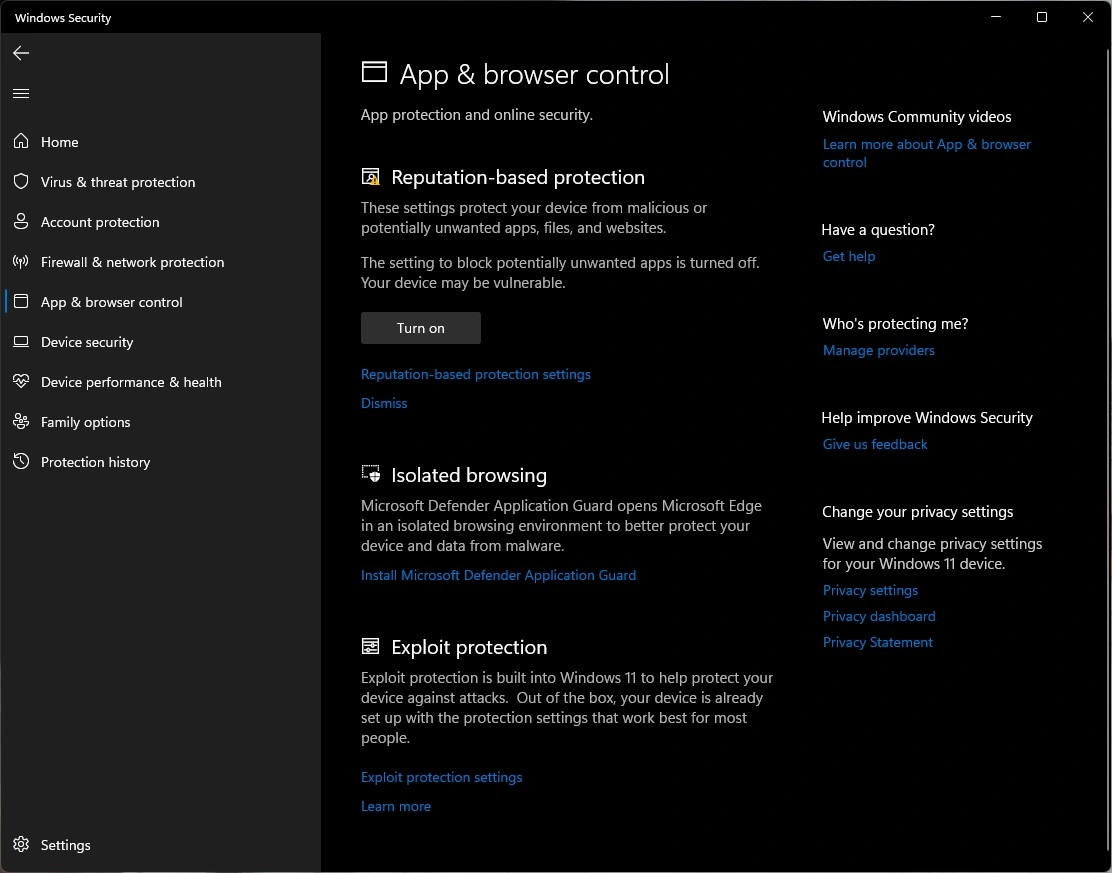The width and height of the screenshot is (1112, 873).
Task: Click Give us feedback link
Action: (x=875, y=444)
